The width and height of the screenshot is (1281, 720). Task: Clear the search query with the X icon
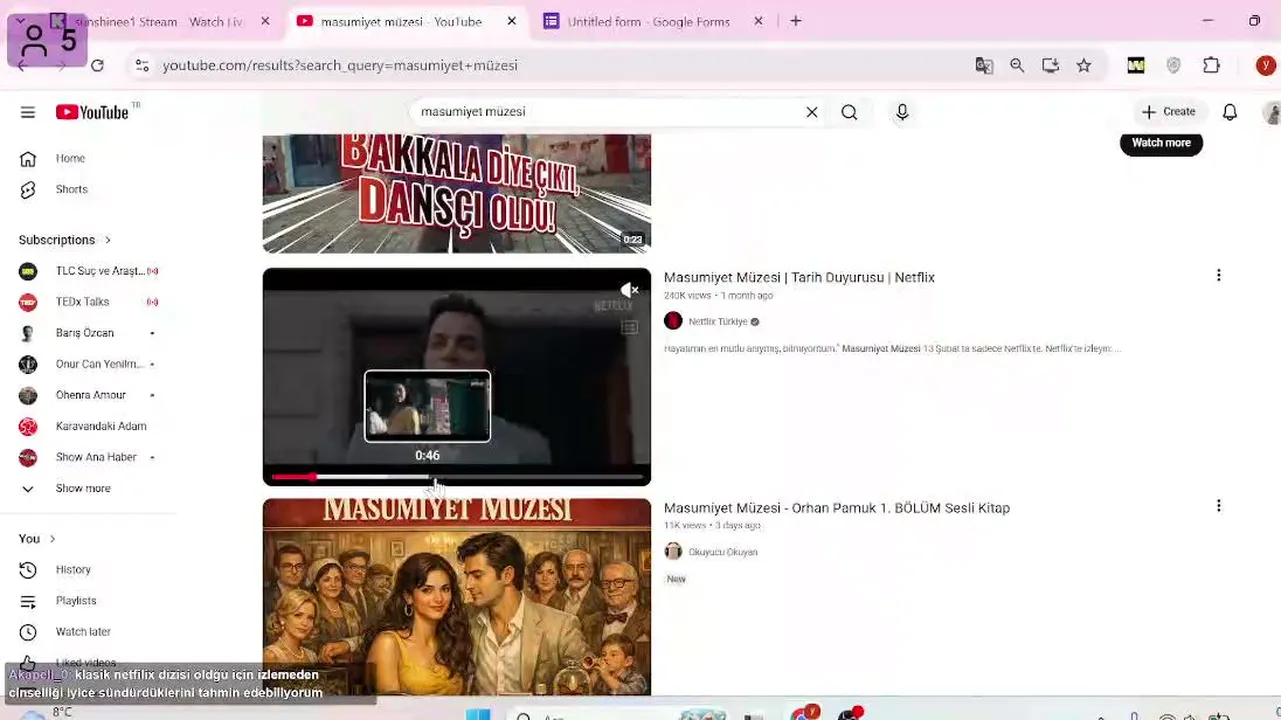pos(812,112)
